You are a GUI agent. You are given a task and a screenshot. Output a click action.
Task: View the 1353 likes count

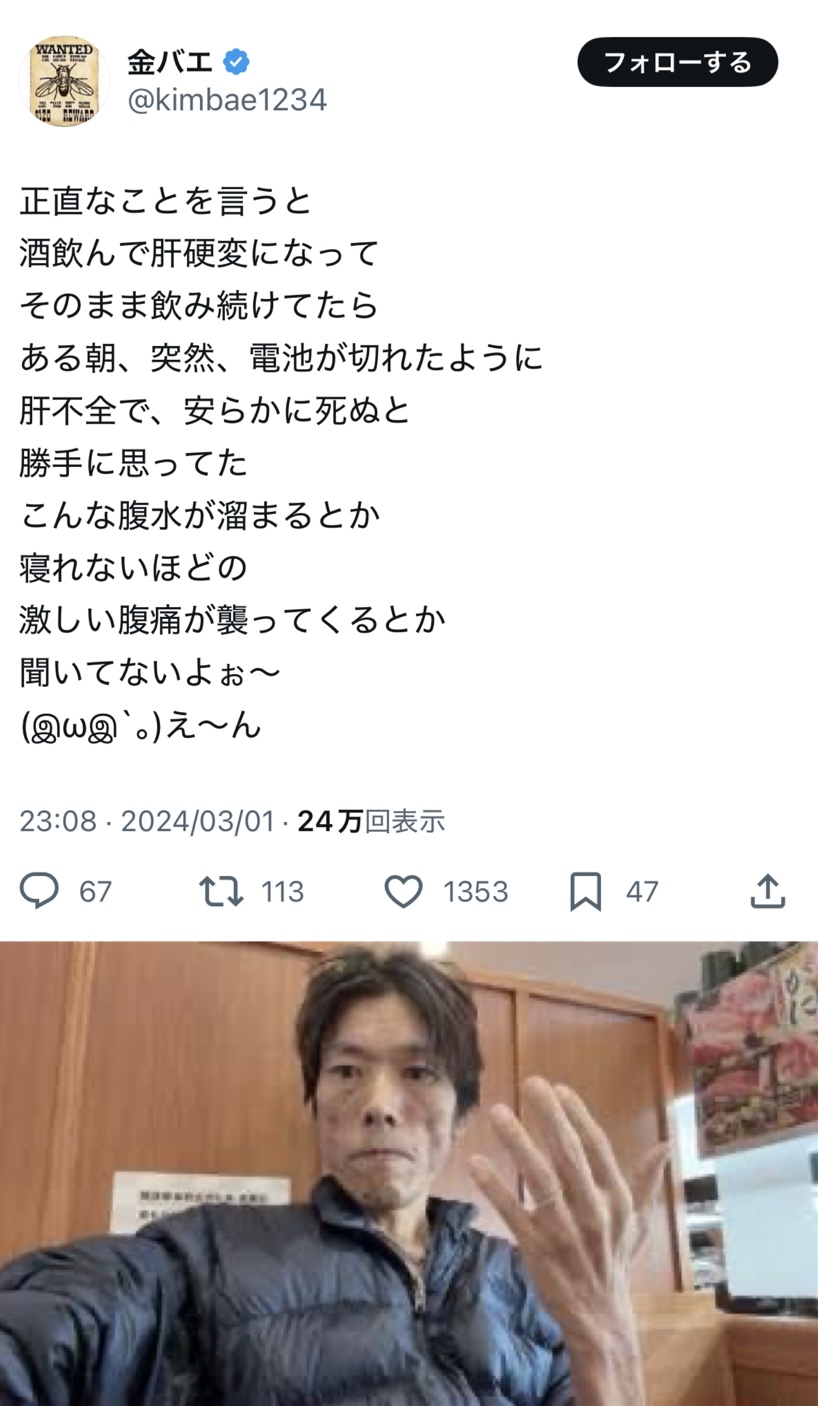tap(476, 891)
